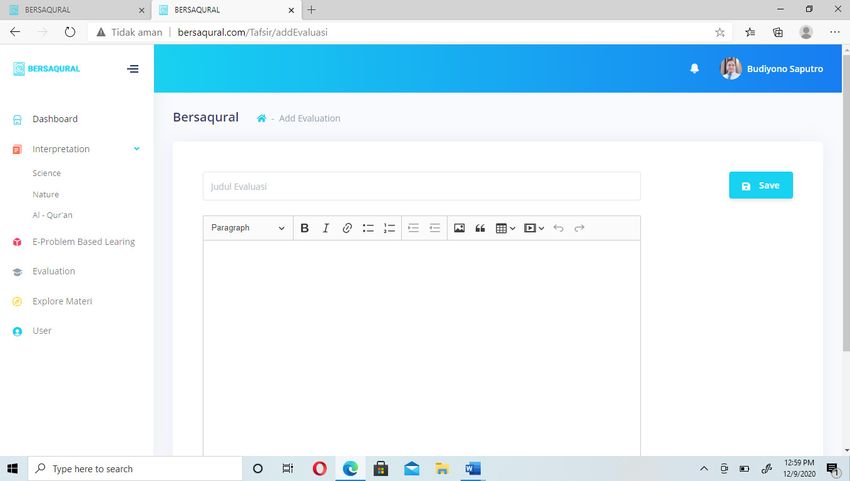
Task: Open Evaluation in the sidebar
Action: coord(54,272)
